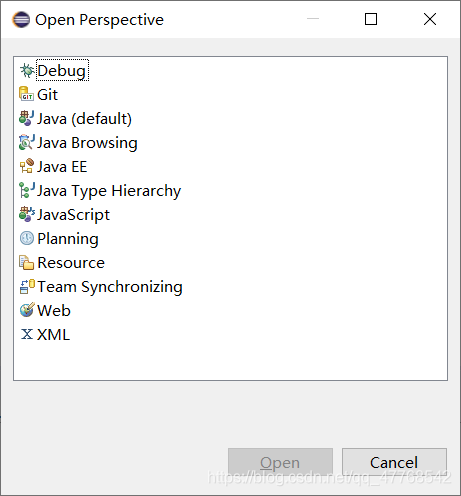Screen dimensions: 461x496
Task: Select the Java (default) perspective icon
Action: coord(26,119)
